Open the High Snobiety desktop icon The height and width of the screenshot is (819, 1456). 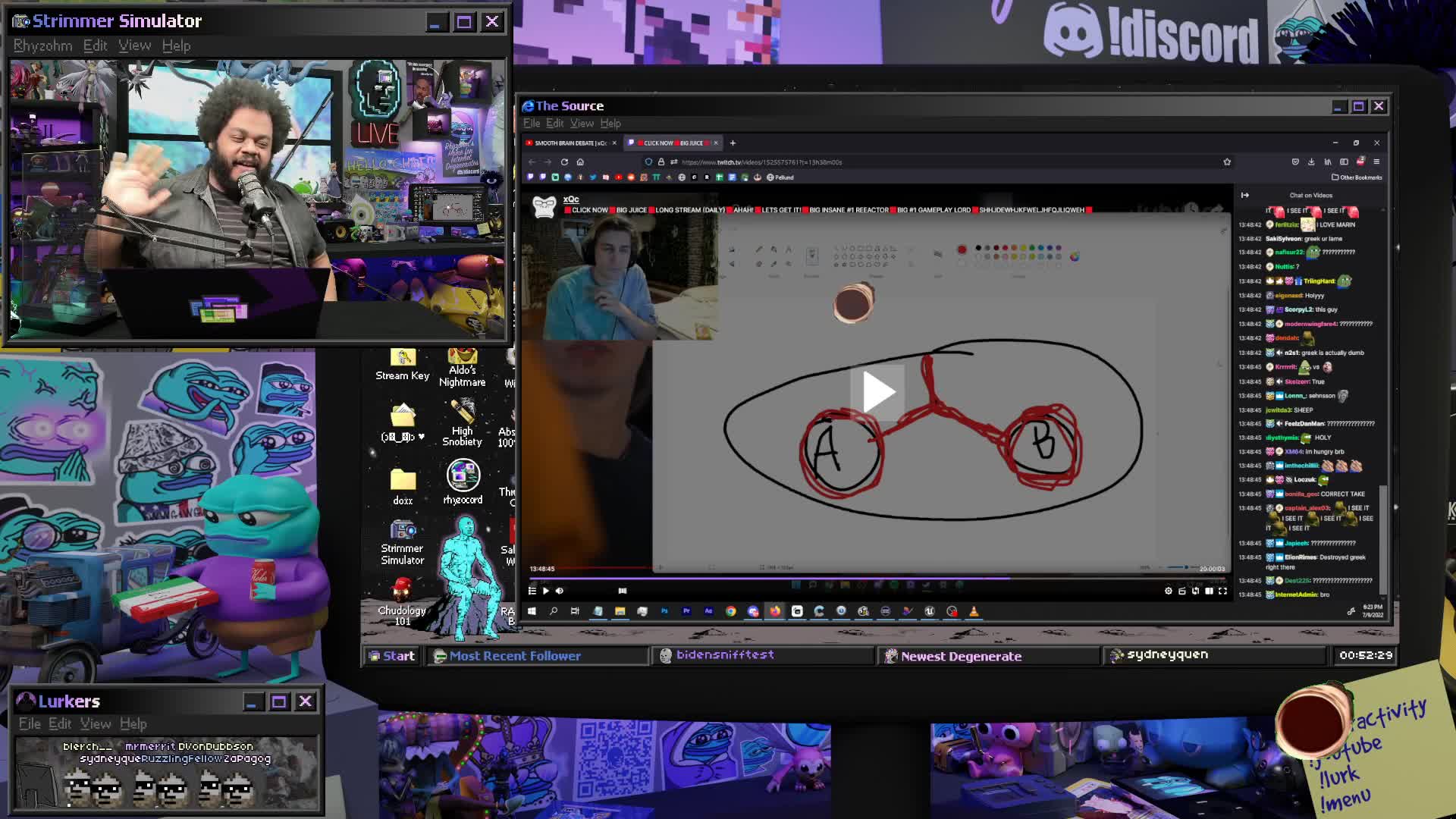462,423
